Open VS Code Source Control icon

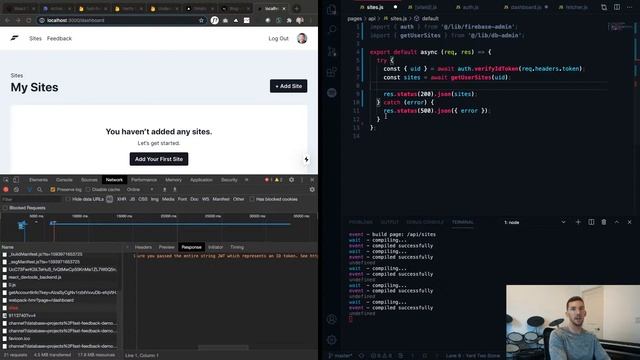click(x=332, y=51)
